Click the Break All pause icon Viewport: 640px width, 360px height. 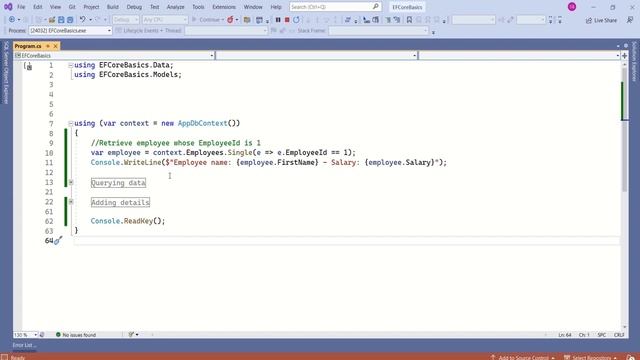click(x=278, y=20)
